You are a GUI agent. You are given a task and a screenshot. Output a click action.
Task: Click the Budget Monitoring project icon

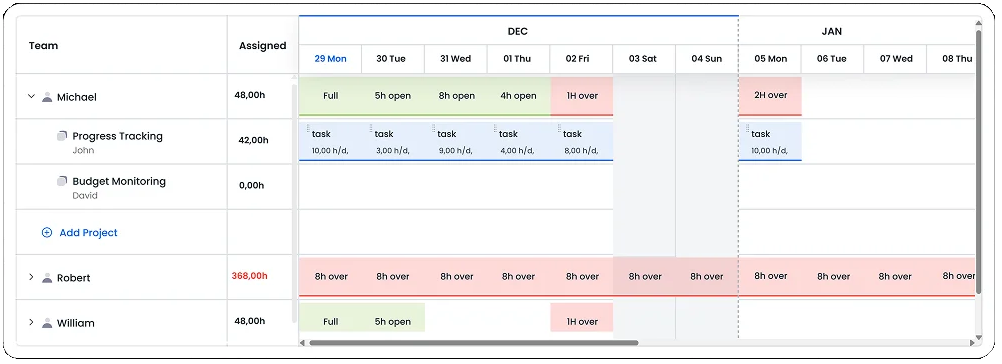pos(62,181)
